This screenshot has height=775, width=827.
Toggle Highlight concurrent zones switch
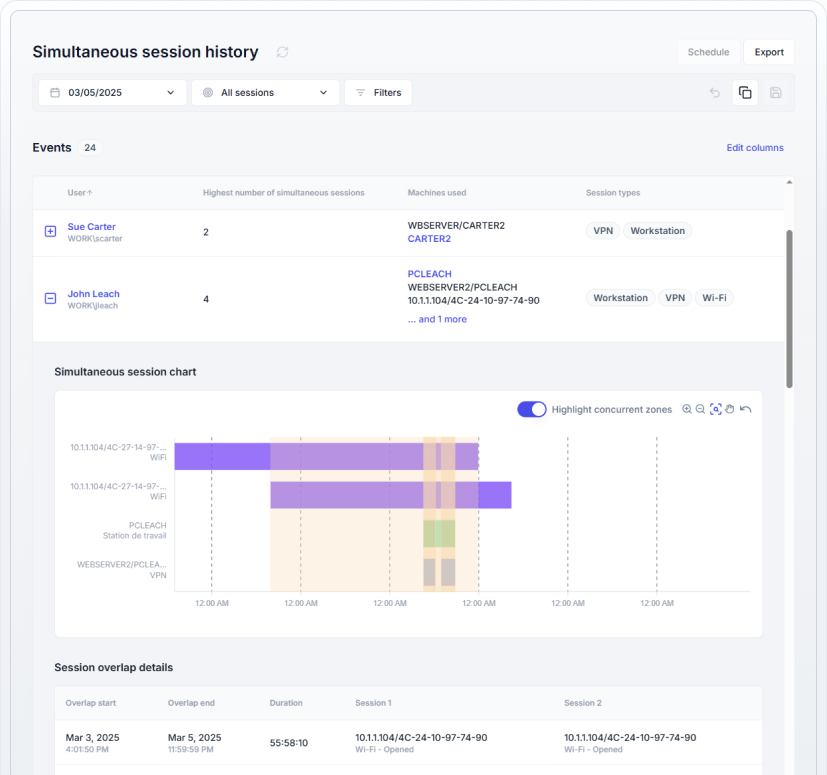(x=532, y=409)
